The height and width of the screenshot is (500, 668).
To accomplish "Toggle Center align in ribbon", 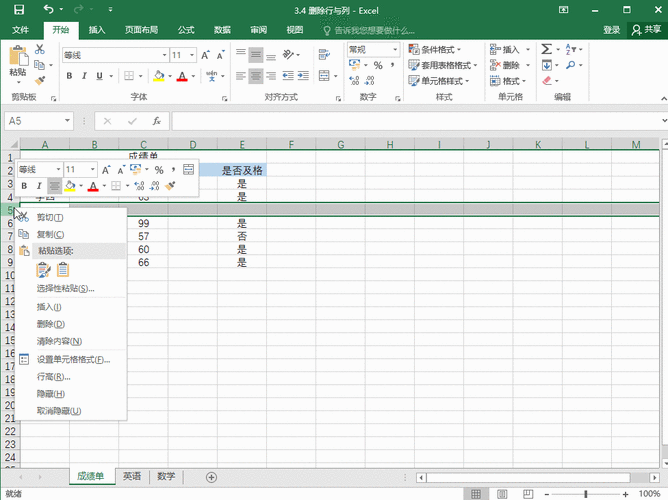I will pyautogui.click(x=256, y=76).
